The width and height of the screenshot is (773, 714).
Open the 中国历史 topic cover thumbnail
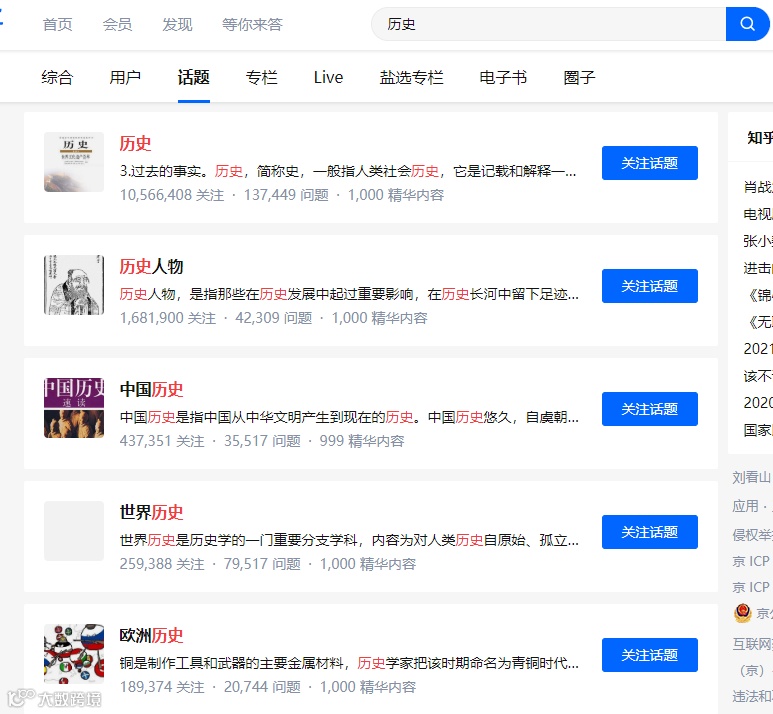coord(74,408)
